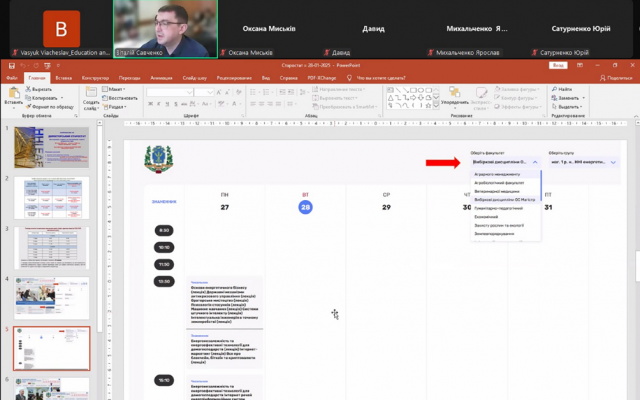The width and height of the screenshot is (640, 400).
Task: Open the Файл menu
Action: pos(11,77)
